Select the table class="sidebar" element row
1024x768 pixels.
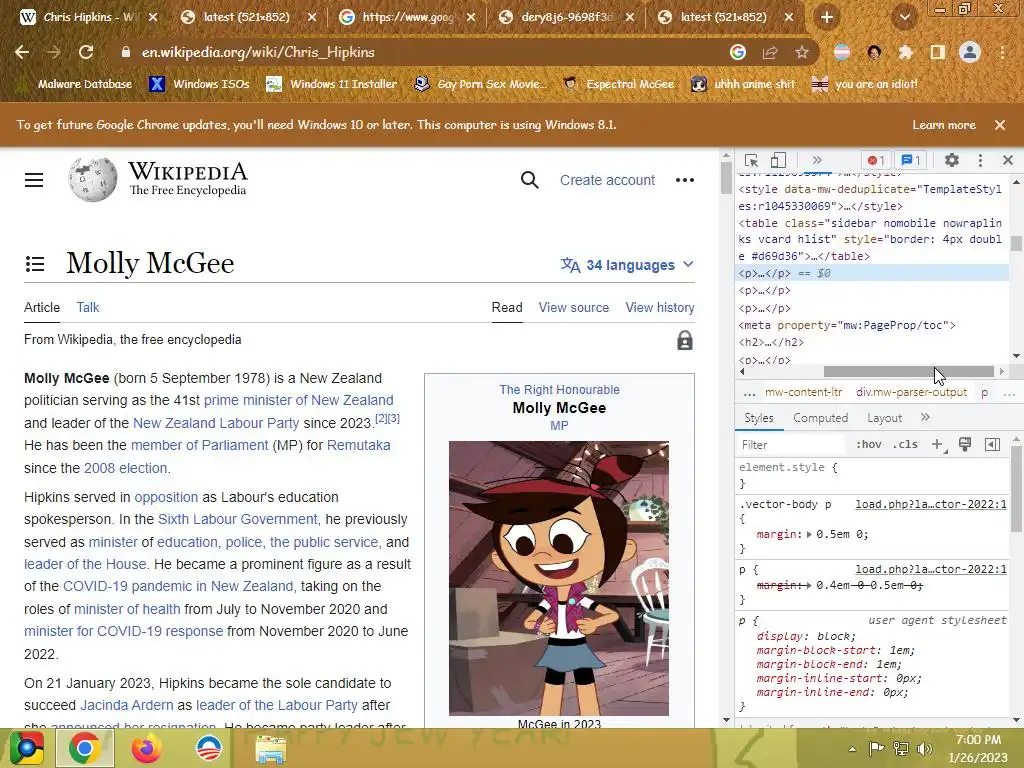870,240
